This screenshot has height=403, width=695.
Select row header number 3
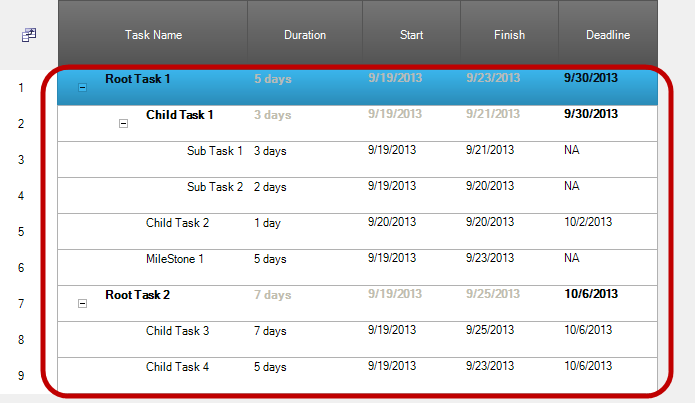21,160
